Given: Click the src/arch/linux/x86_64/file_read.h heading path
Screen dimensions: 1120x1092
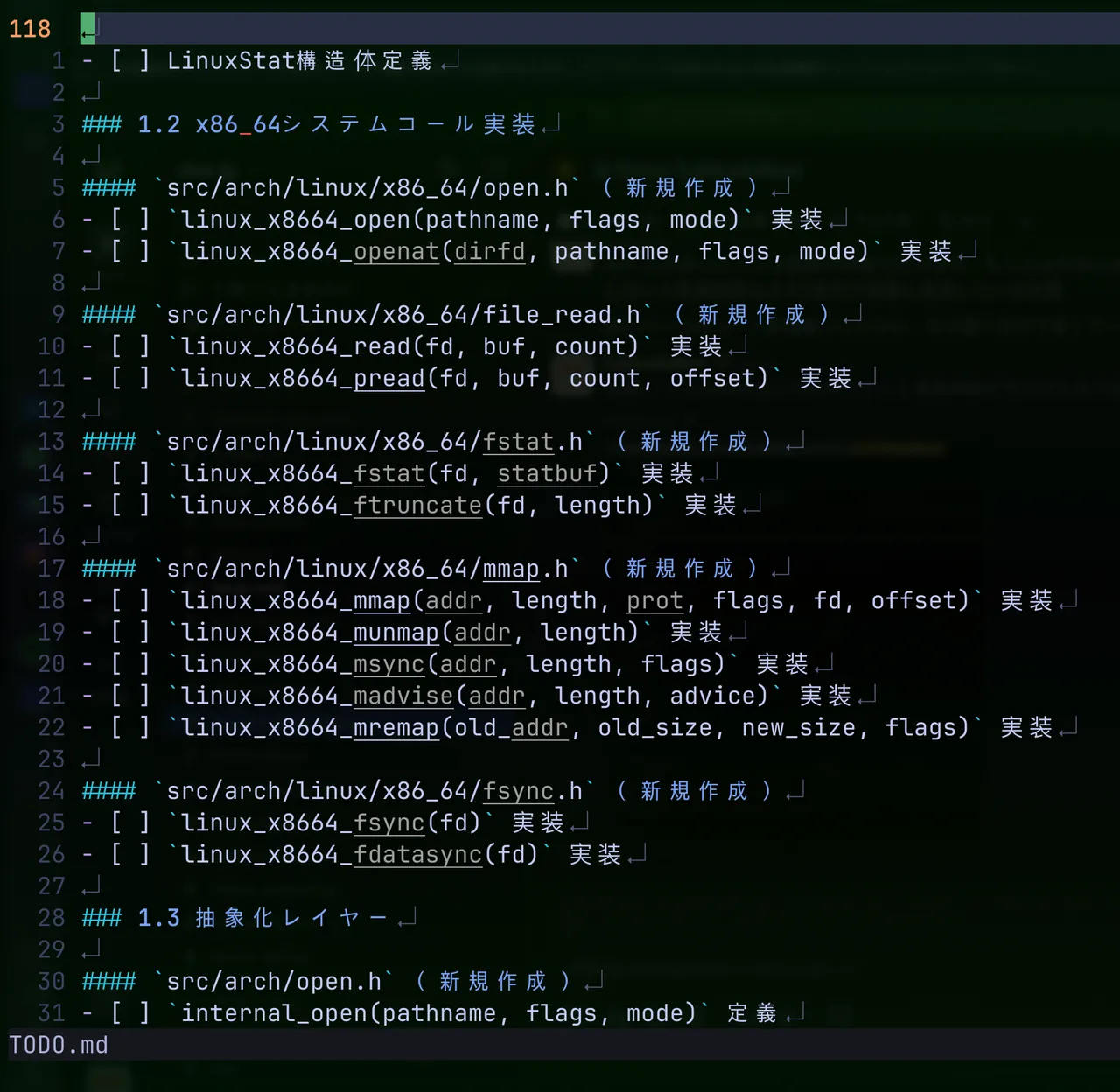Looking at the screenshot, I should tap(403, 315).
